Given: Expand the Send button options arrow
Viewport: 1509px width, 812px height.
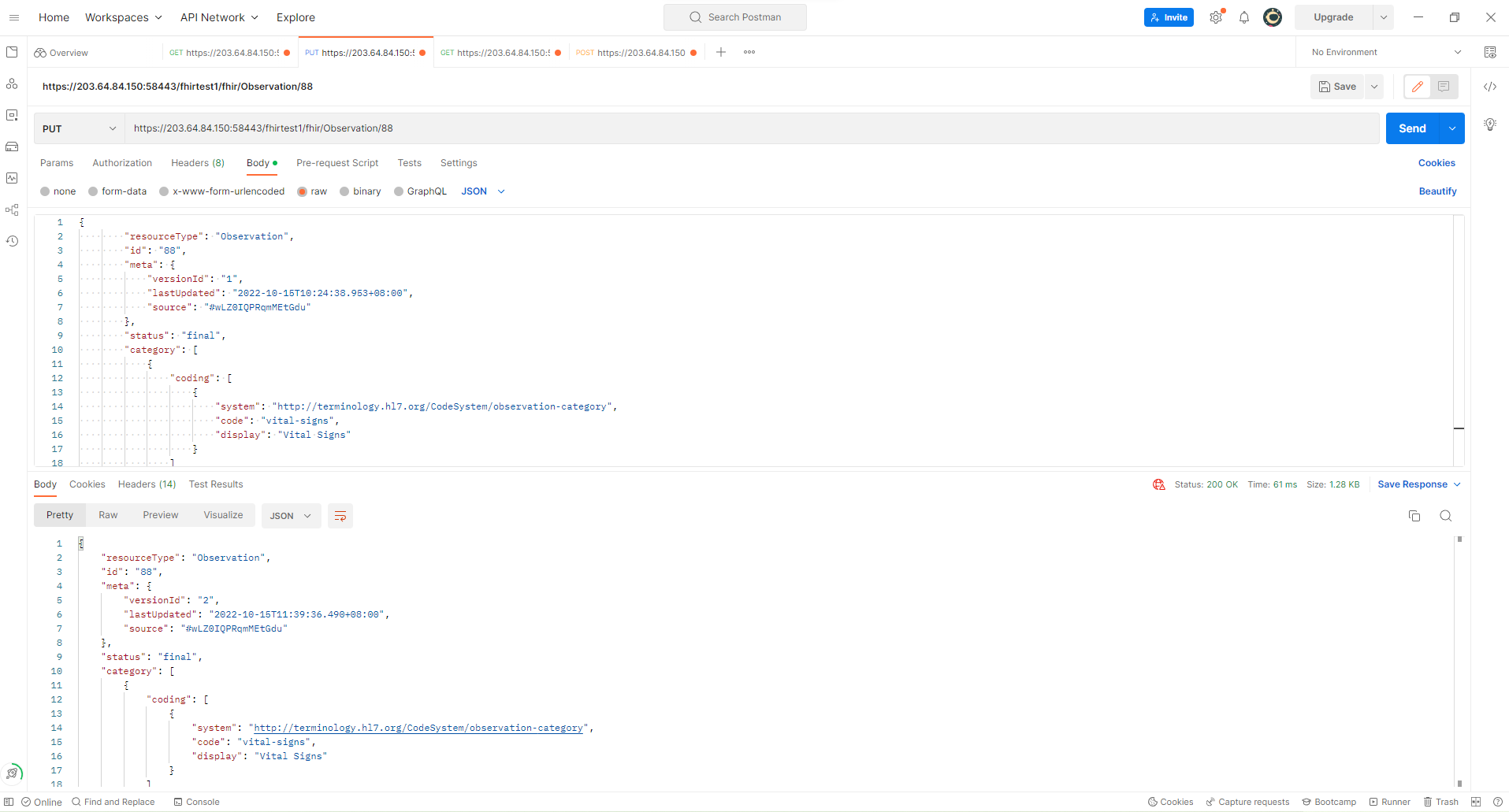Looking at the screenshot, I should point(1452,128).
